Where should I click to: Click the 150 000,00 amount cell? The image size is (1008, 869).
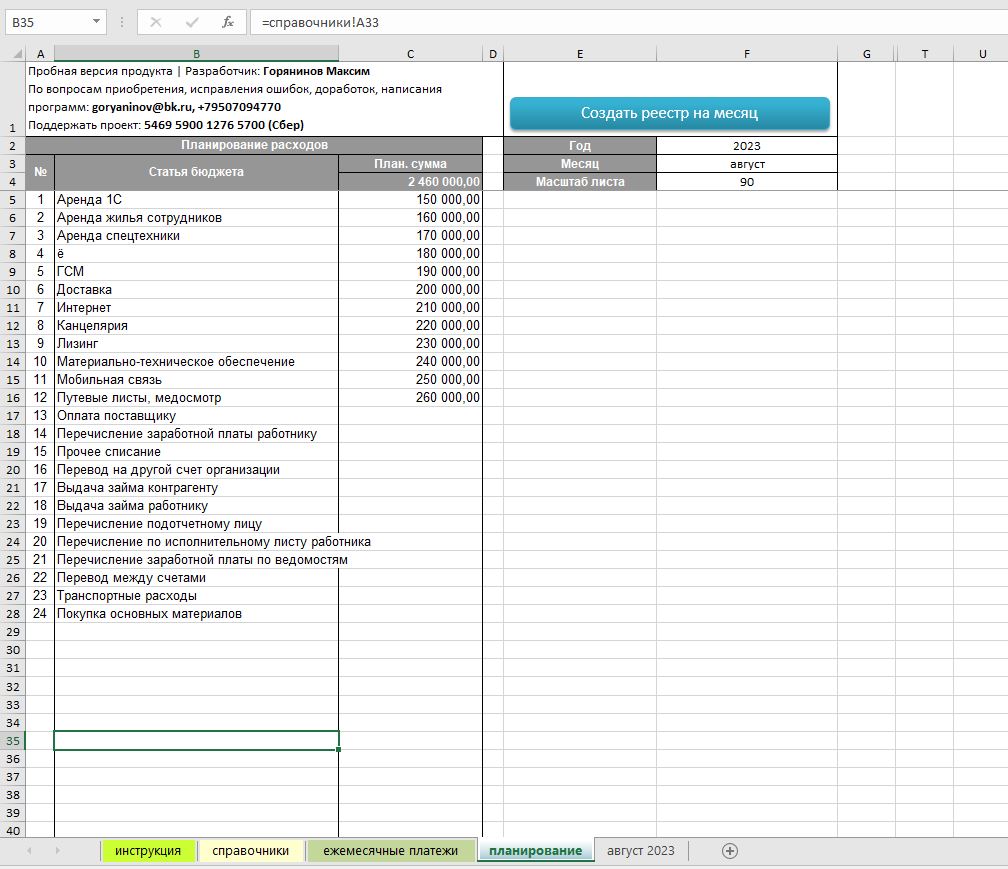(410, 200)
